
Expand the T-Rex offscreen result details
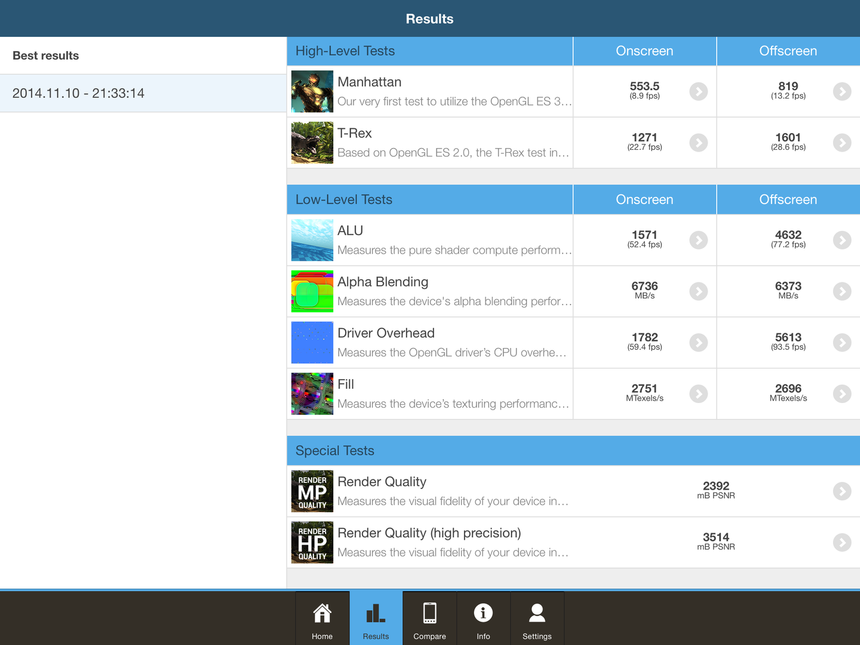click(841, 142)
